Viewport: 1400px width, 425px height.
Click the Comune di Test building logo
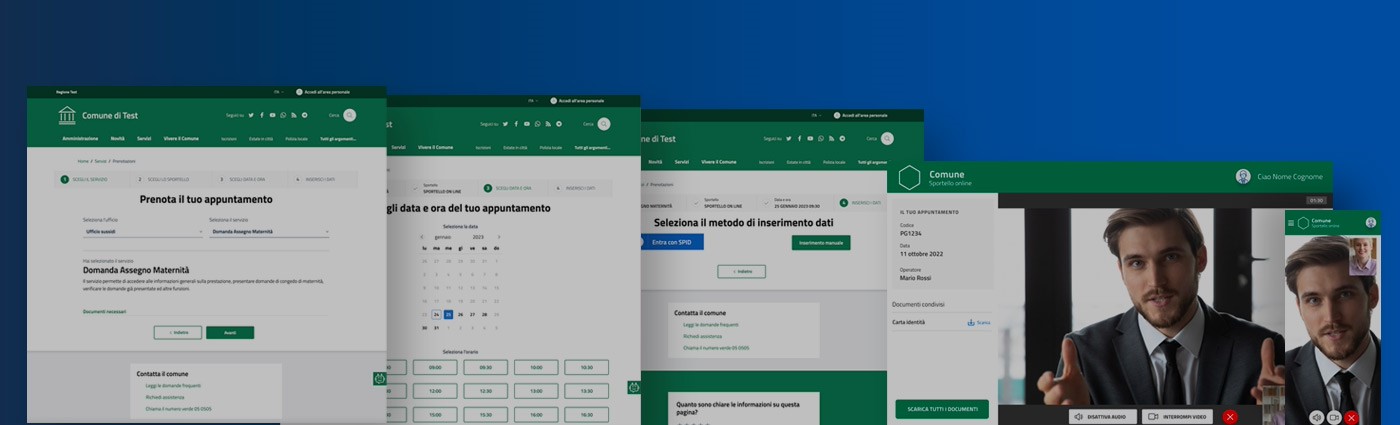[67, 115]
